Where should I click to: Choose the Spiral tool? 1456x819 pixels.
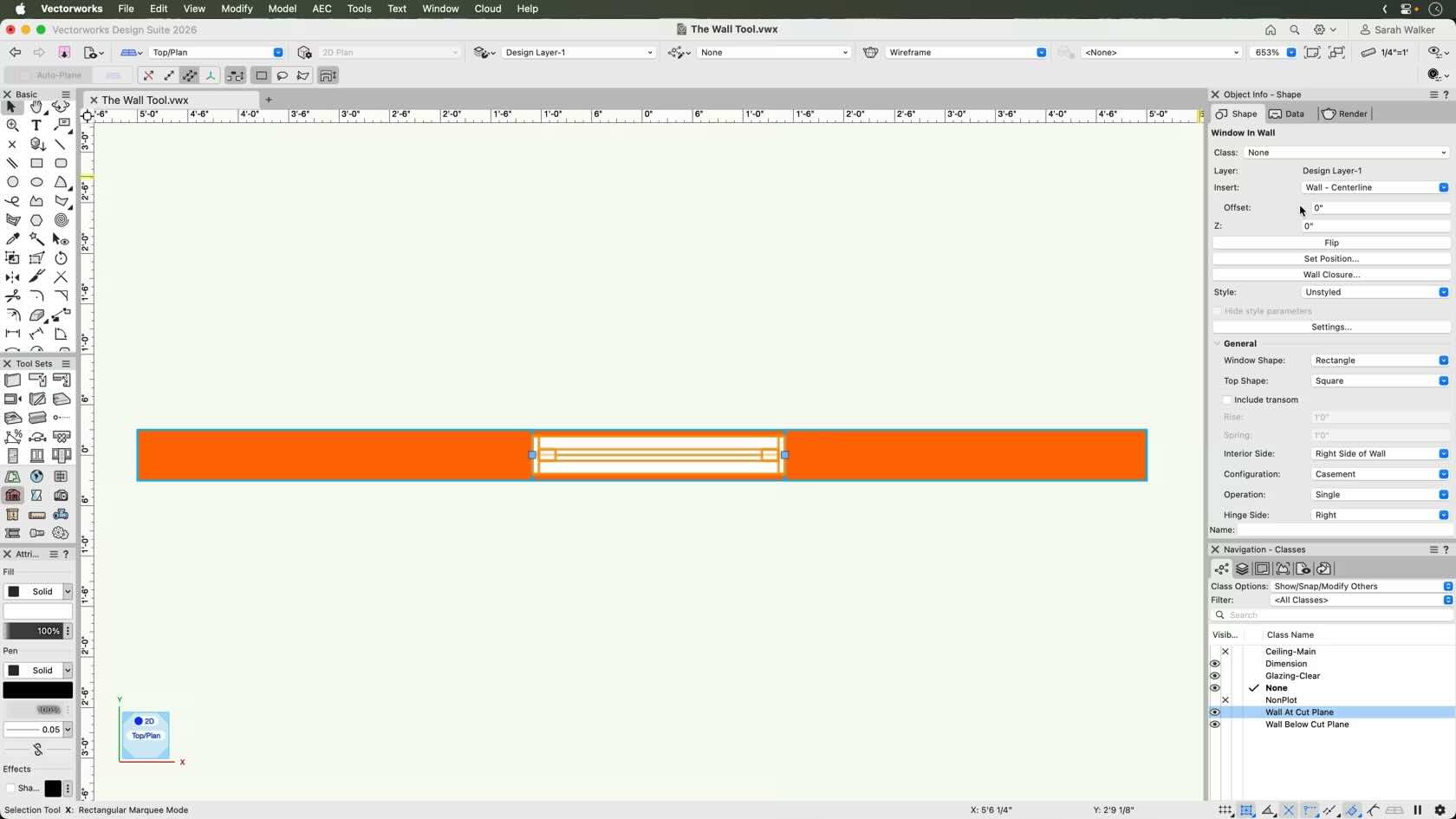(61, 220)
